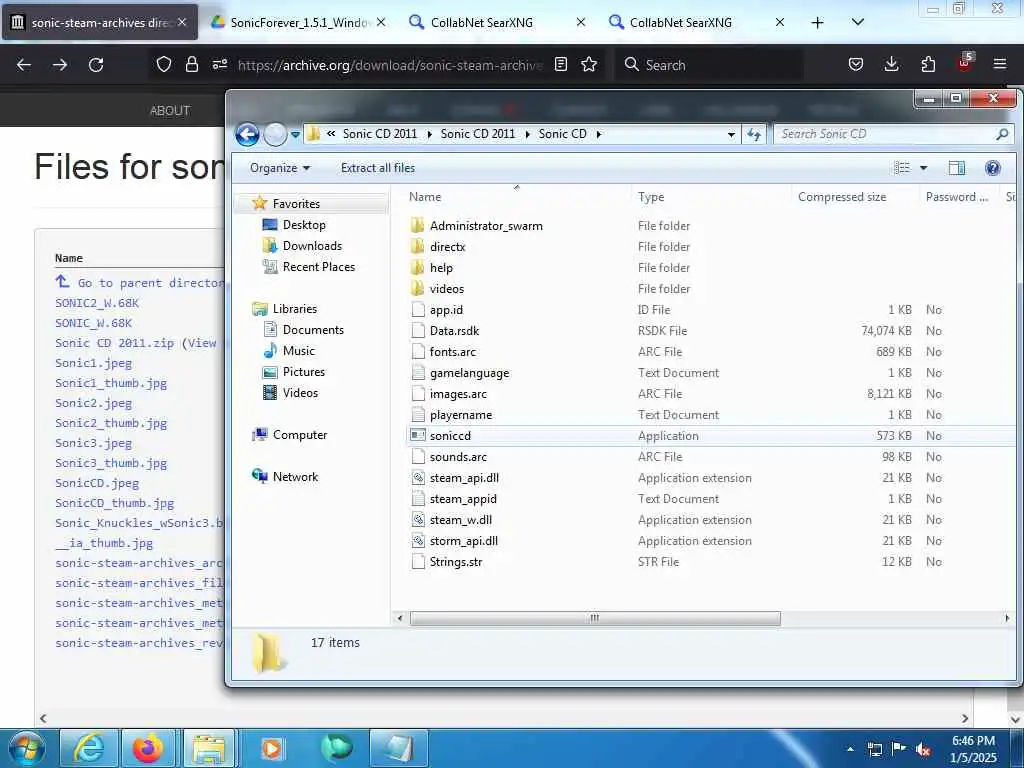Image resolution: width=1024 pixels, height=768 pixels.
Task: Select Data.rsdk file
Action: (x=454, y=330)
